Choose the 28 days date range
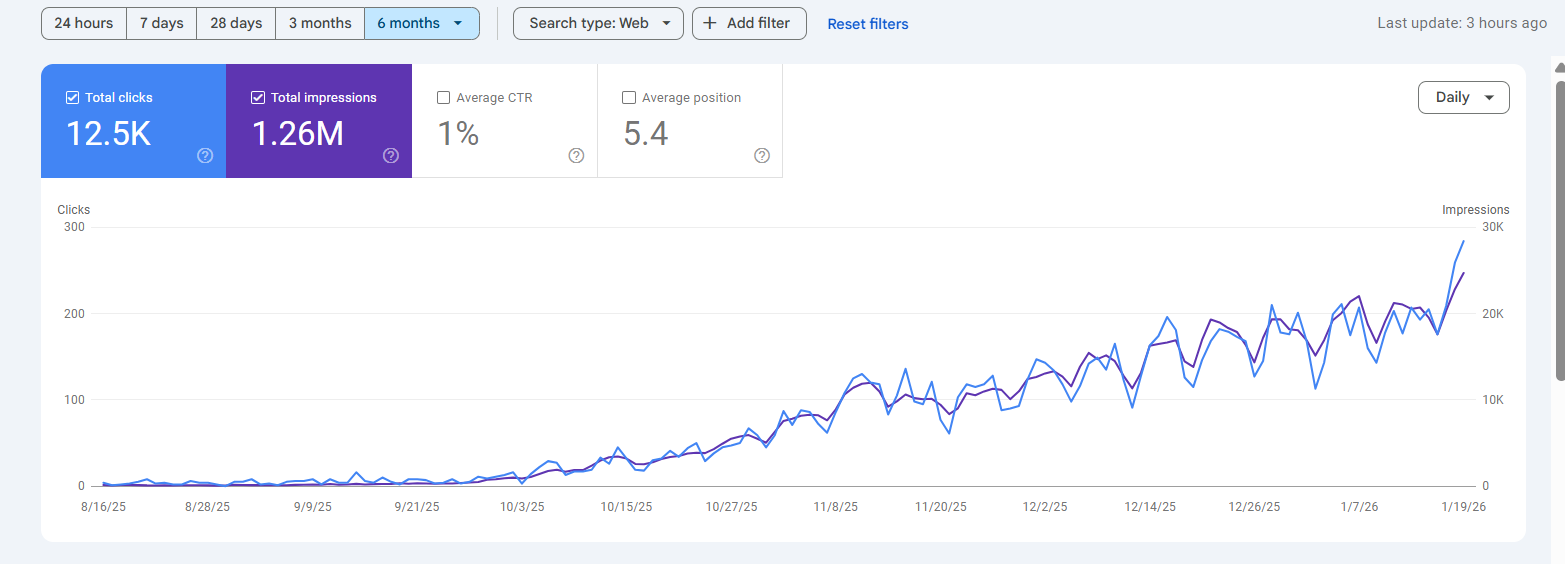The height and width of the screenshot is (564, 1565). pyautogui.click(x=236, y=23)
